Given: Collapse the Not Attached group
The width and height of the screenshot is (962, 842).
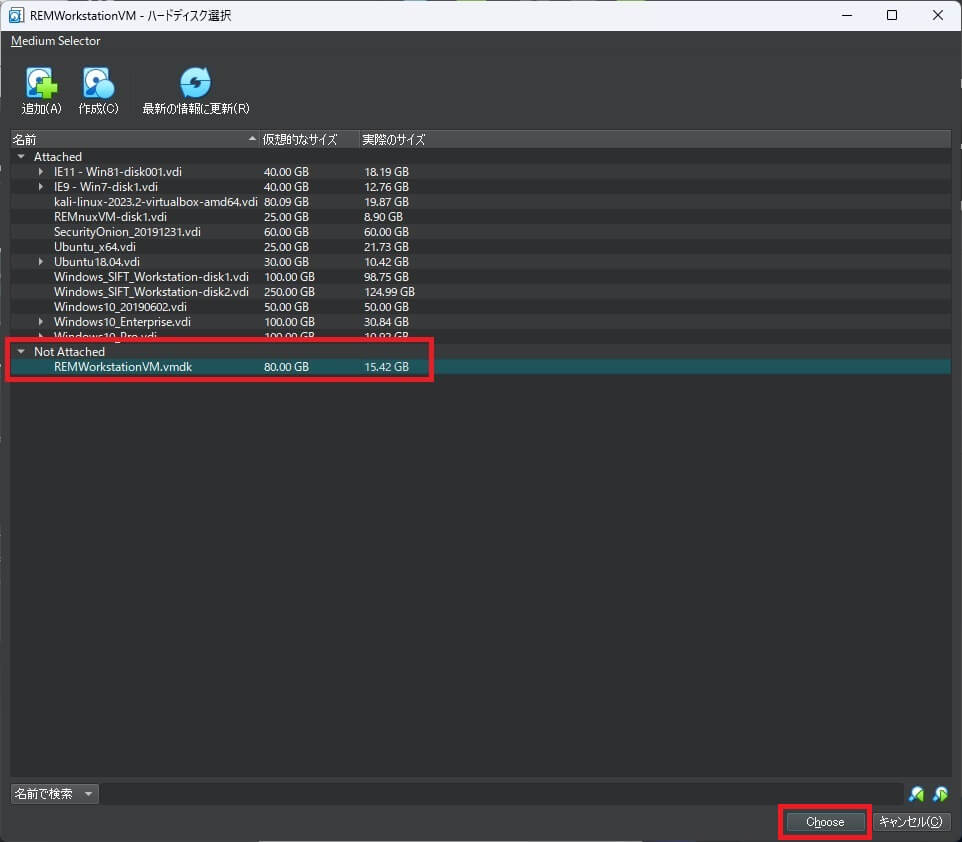Looking at the screenshot, I should coord(21,352).
